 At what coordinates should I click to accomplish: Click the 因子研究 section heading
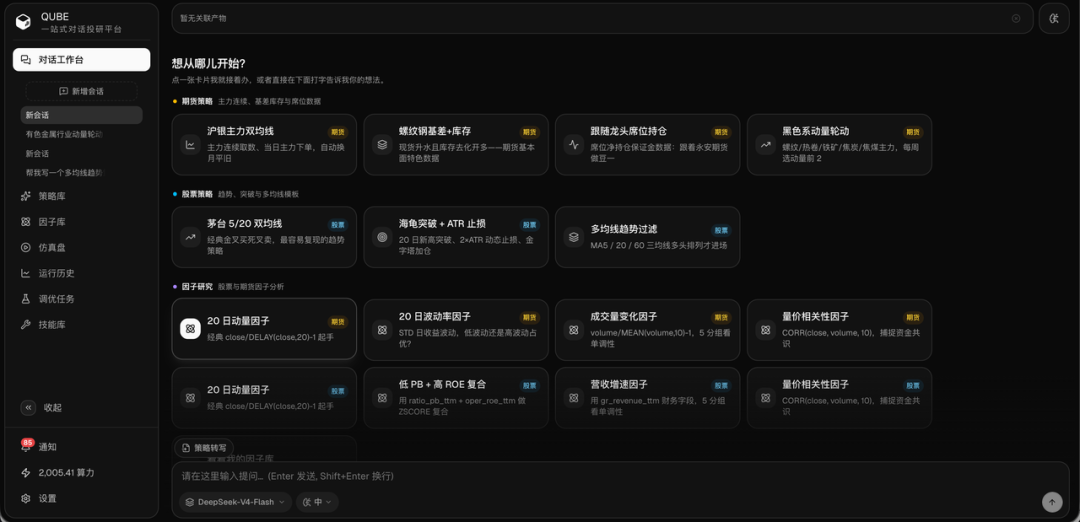[x=197, y=286]
